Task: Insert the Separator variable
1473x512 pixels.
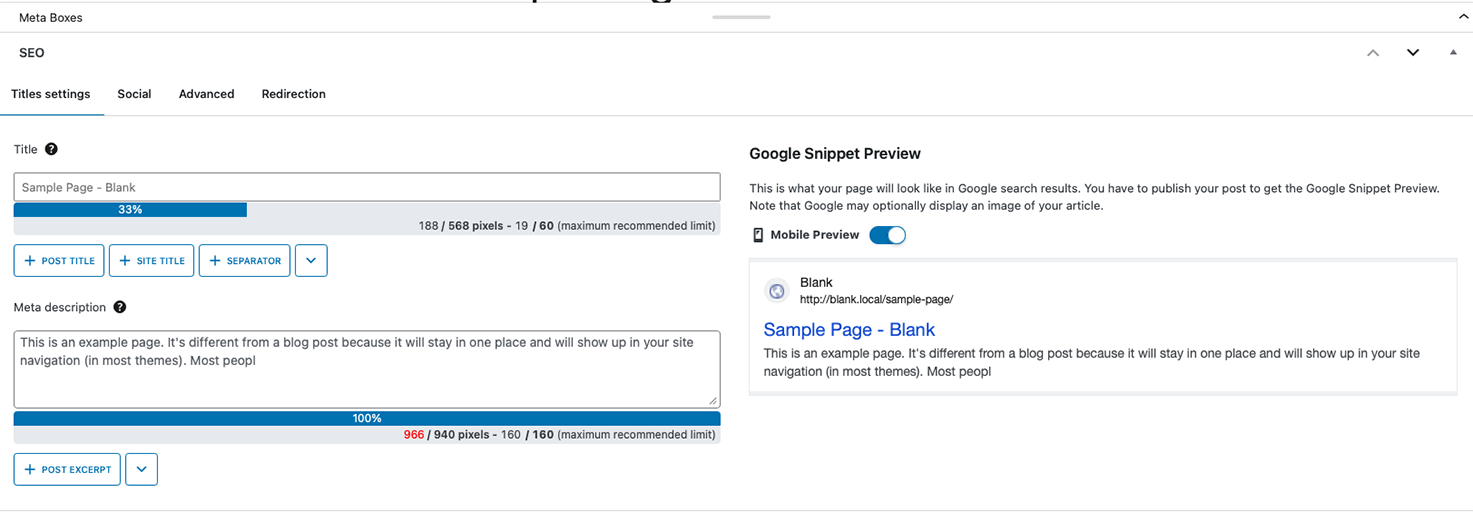Action: click(245, 260)
